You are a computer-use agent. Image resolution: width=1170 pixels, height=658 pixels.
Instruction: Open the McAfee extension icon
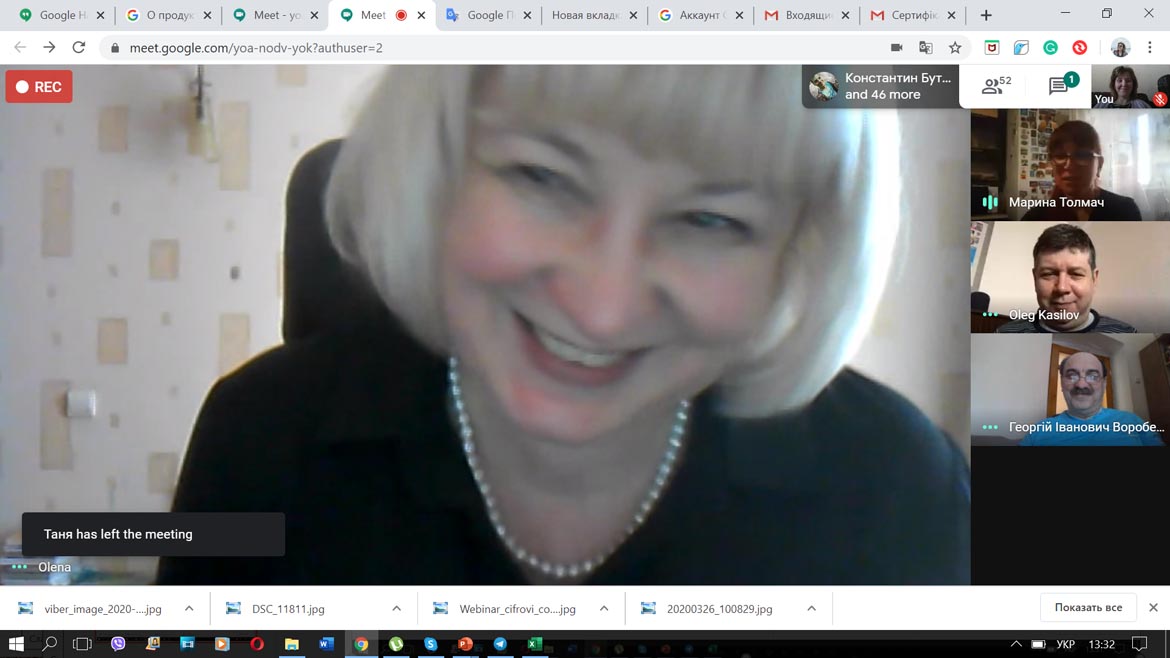pos(992,48)
